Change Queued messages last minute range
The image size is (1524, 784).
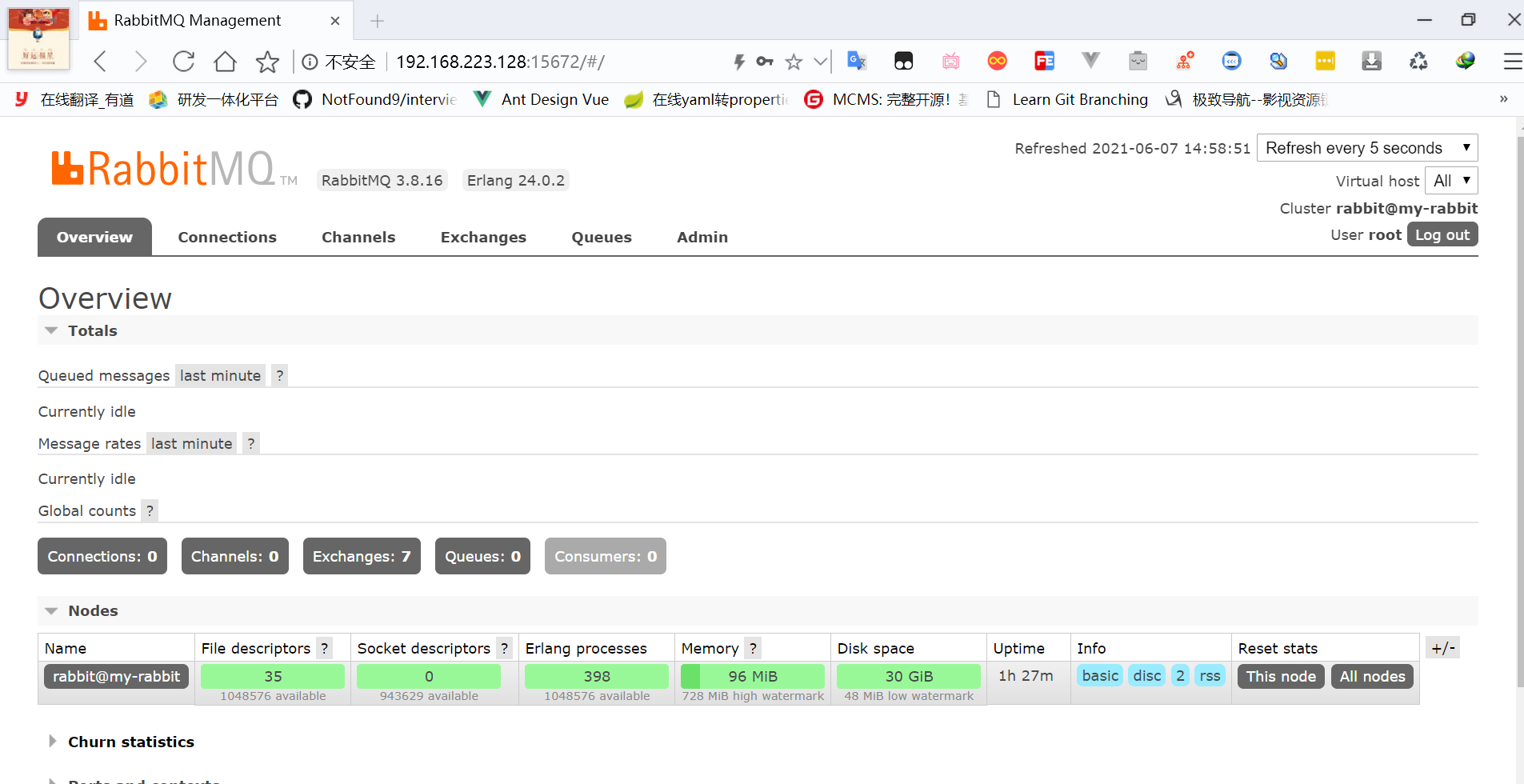point(220,375)
